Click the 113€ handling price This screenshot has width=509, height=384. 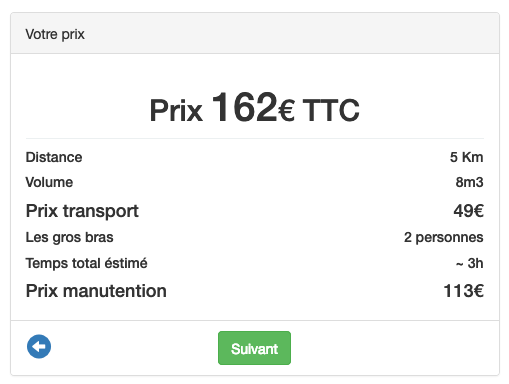coord(463,291)
